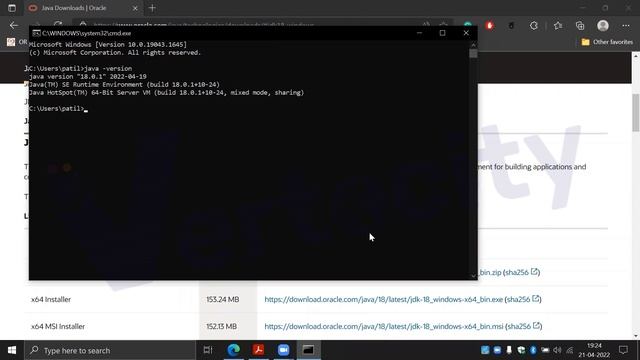Viewport: 640px width, 360px height.
Task: Click the Java HotSpot 64-Bit Server VM line
Action: (167, 93)
